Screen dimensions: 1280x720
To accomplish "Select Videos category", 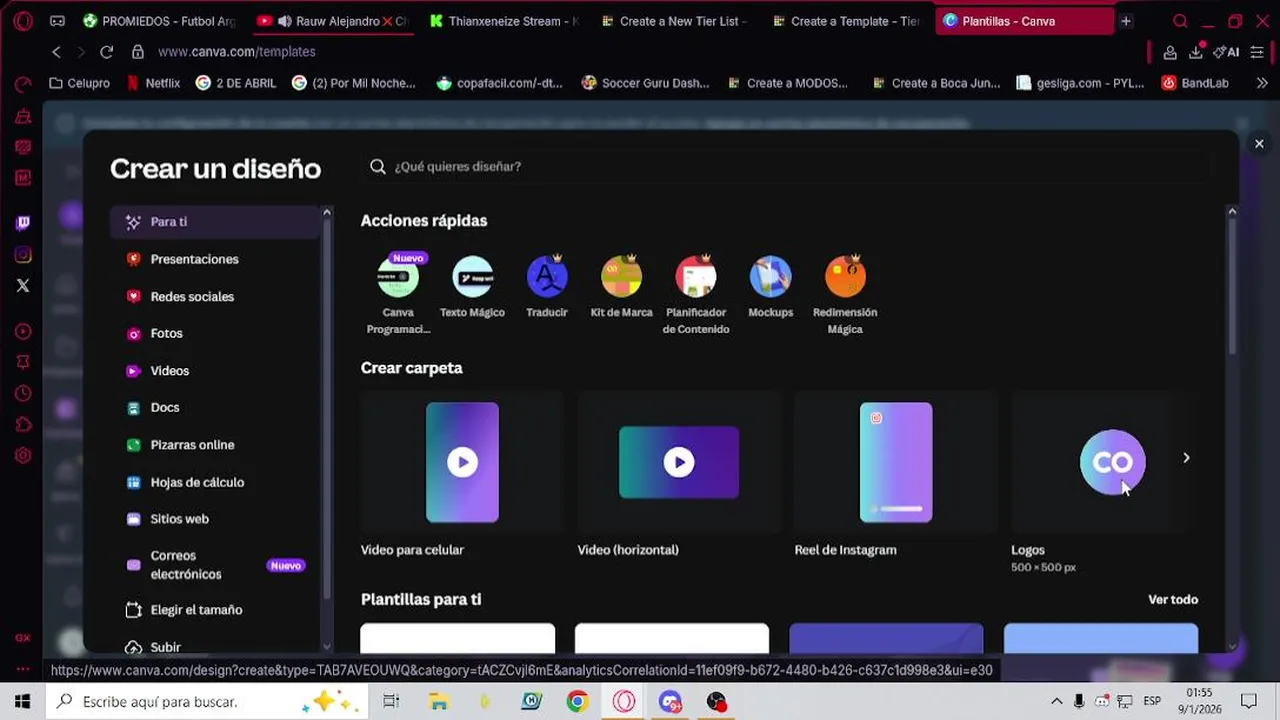I will click(x=214, y=370).
